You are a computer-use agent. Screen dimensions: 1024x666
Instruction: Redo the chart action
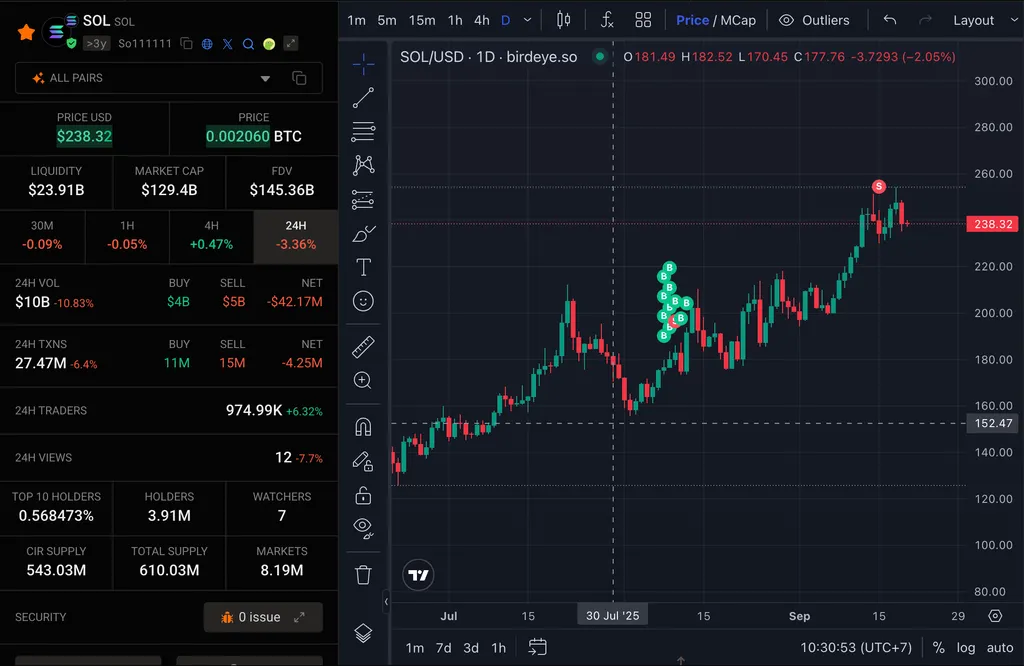tap(925, 20)
